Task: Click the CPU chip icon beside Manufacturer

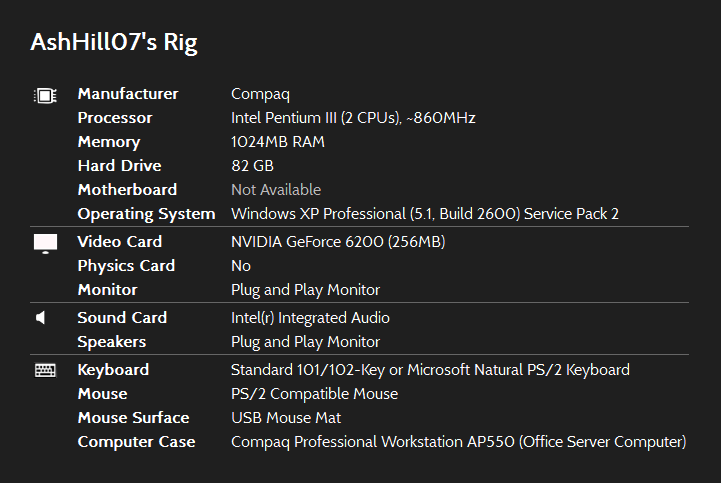Action: (45, 95)
